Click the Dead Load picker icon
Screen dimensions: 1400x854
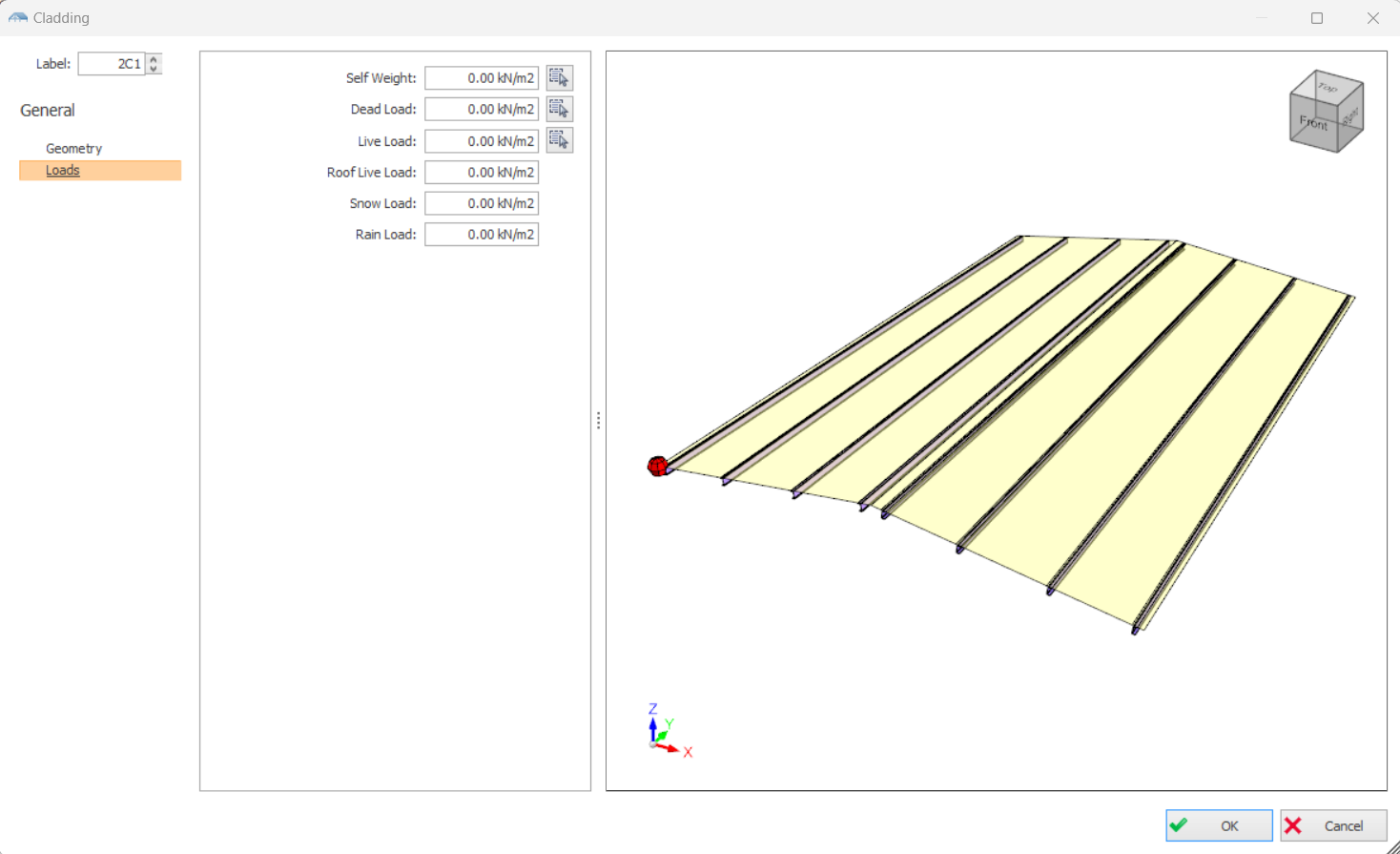point(559,110)
